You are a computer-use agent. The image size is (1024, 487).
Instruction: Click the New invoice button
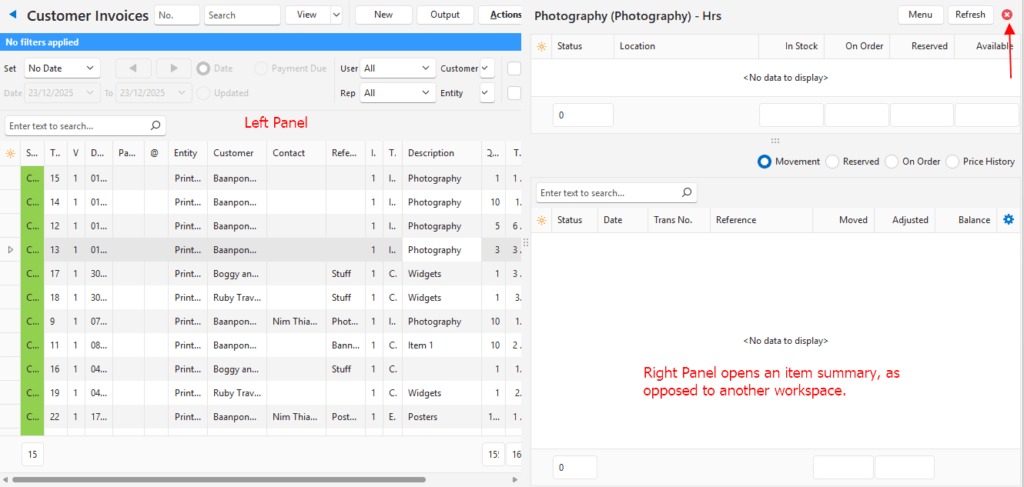(x=383, y=15)
